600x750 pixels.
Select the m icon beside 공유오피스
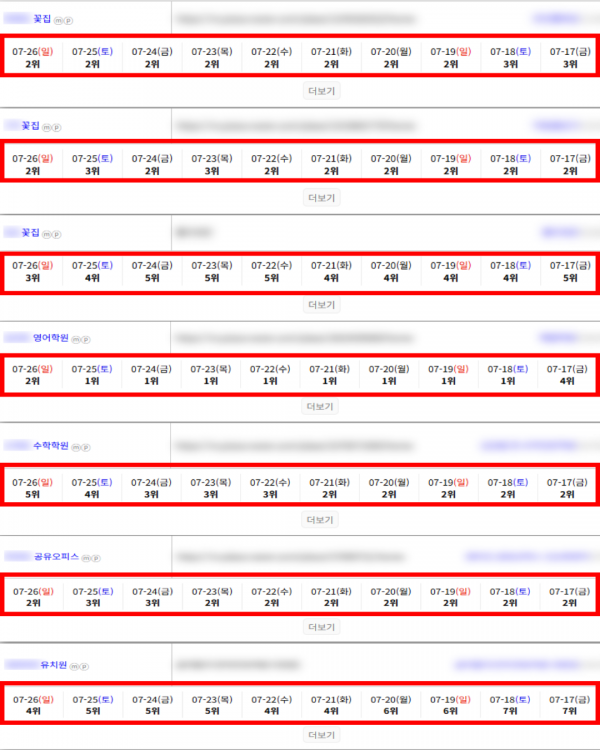(86, 558)
